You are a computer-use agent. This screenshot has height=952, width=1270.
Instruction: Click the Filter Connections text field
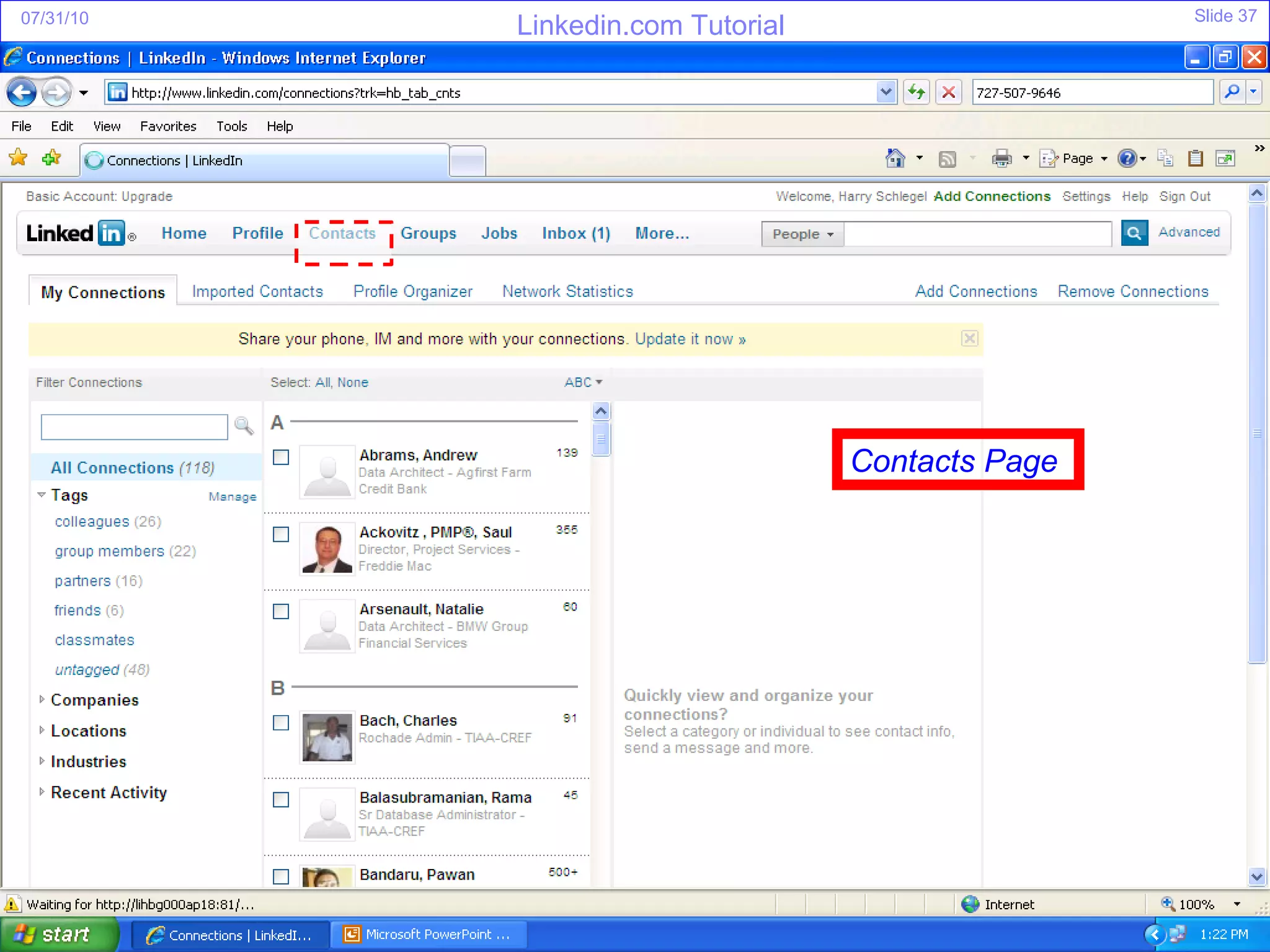(135, 427)
